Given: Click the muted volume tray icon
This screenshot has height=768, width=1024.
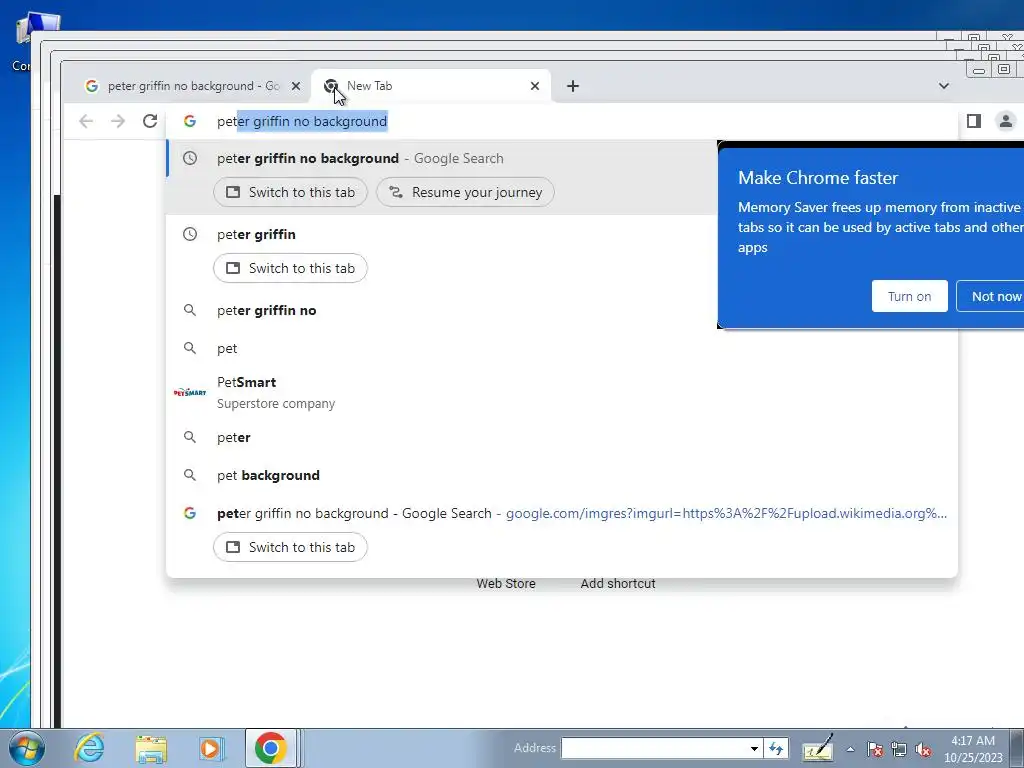Looking at the screenshot, I should pyautogui.click(x=923, y=749).
